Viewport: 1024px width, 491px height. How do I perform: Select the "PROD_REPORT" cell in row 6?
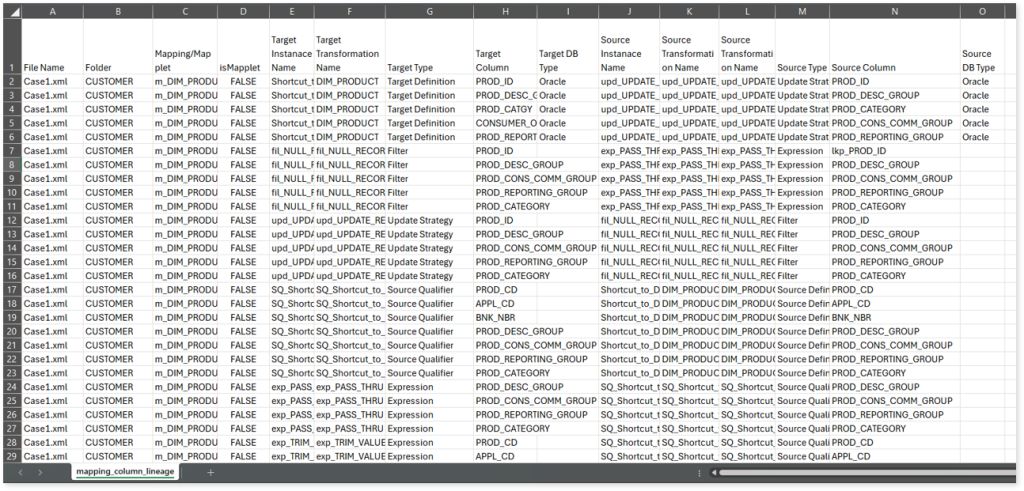click(505, 137)
